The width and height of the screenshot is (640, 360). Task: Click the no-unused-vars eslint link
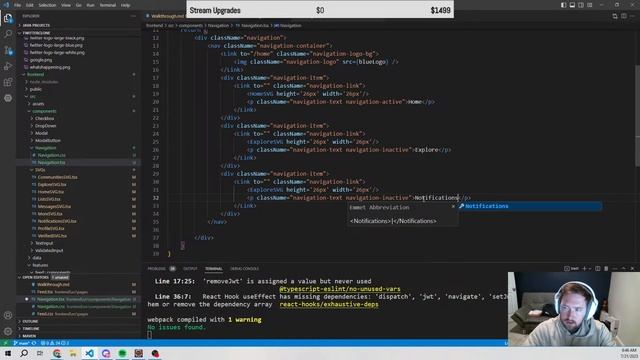340,289
